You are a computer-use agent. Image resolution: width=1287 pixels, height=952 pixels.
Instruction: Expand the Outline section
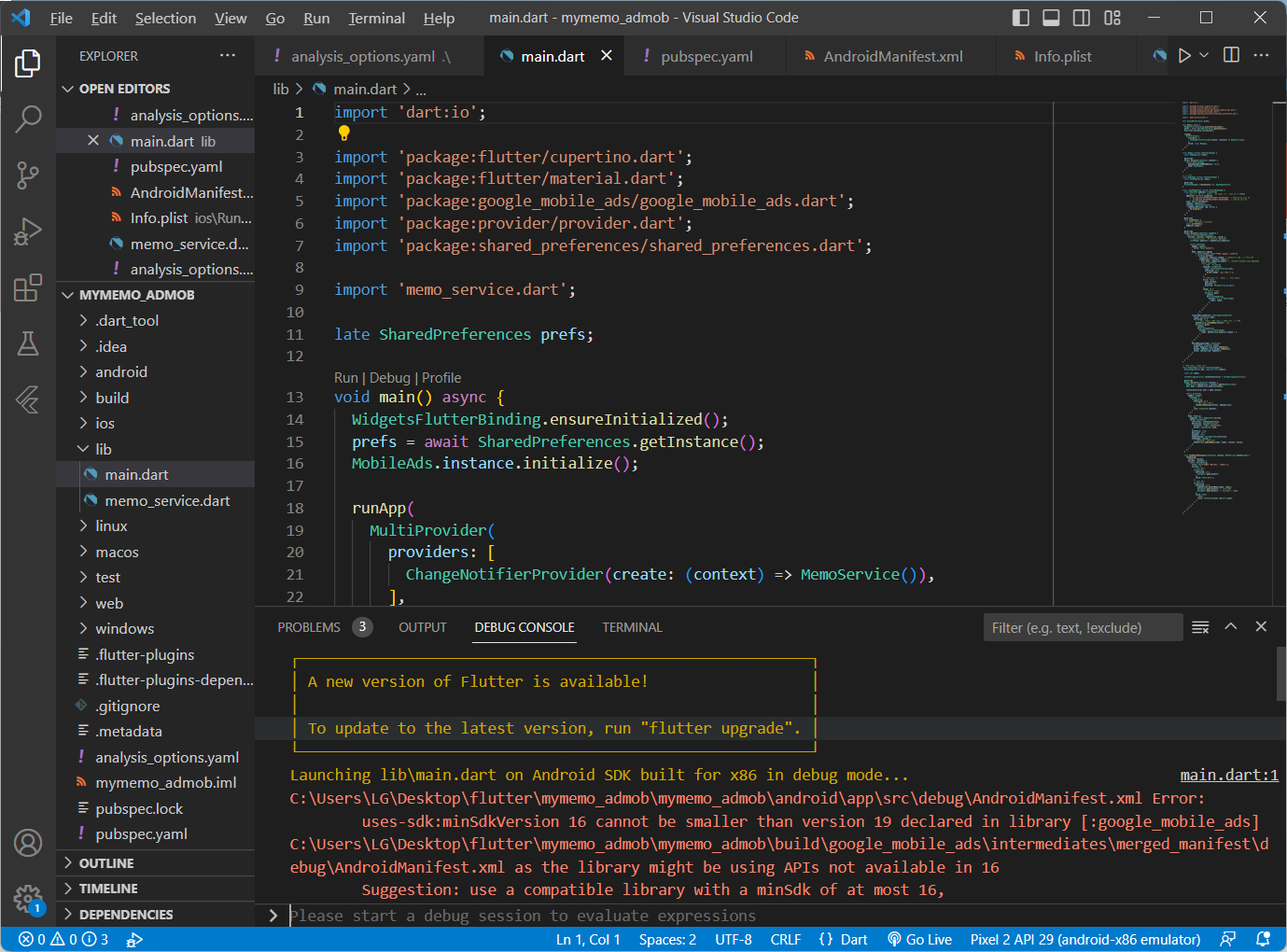[155, 863]
